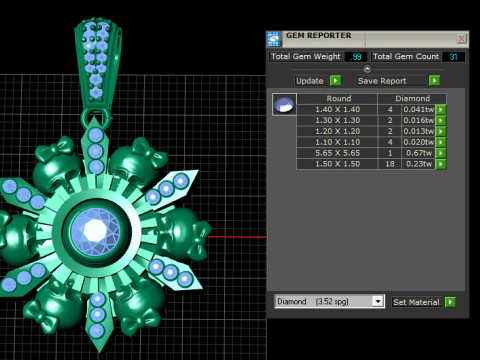Screen dimensions: 480x360
Task: Click the pendant bail with pavé stones
Action: point(97,63)
